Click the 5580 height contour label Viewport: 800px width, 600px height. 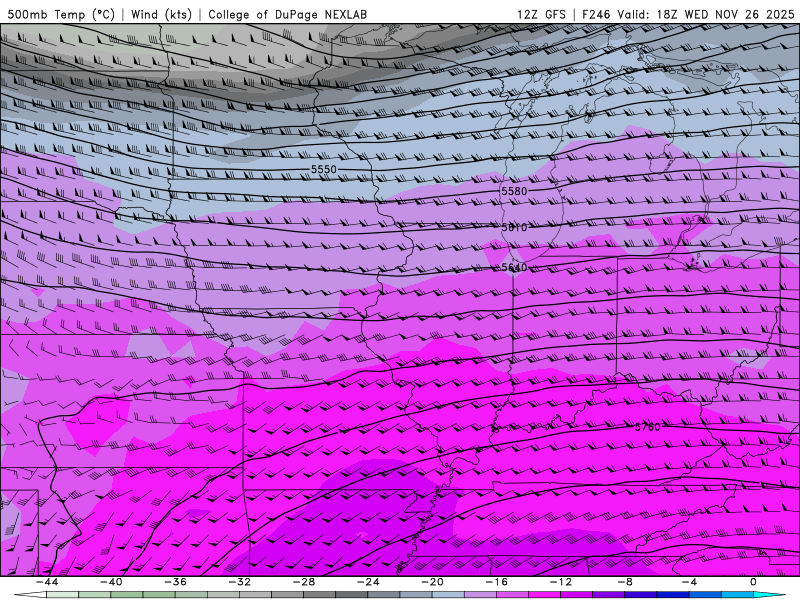point(514,191)
